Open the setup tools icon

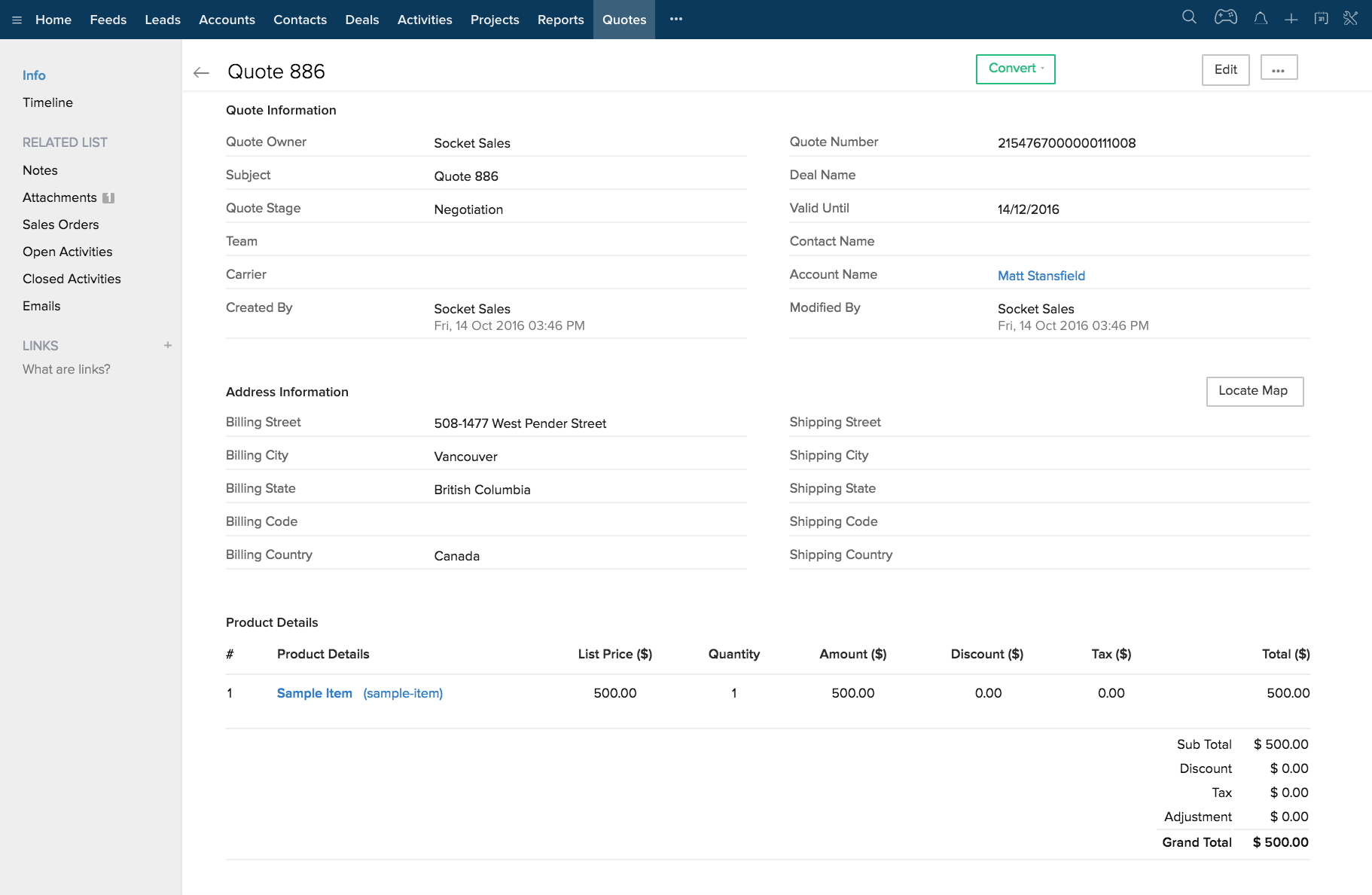point(1351,18)
